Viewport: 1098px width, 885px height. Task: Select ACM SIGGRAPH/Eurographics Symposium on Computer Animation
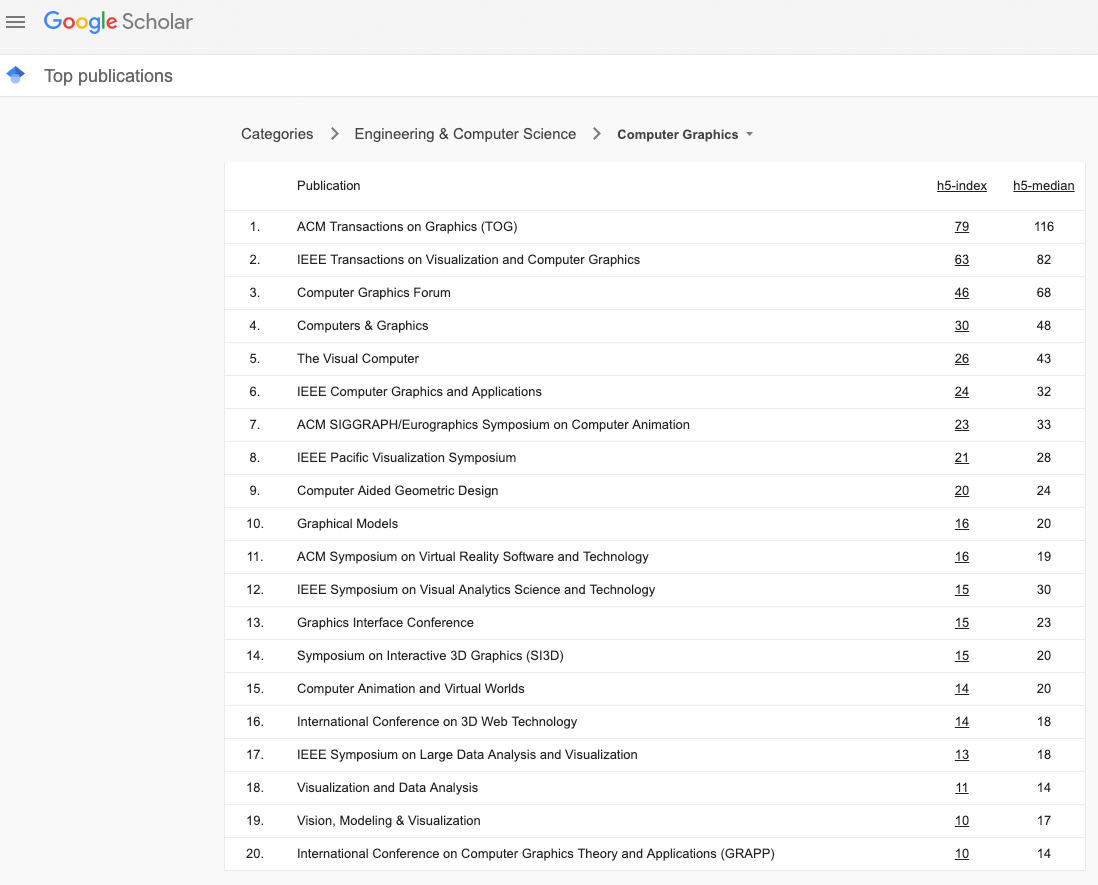point(493,424)
